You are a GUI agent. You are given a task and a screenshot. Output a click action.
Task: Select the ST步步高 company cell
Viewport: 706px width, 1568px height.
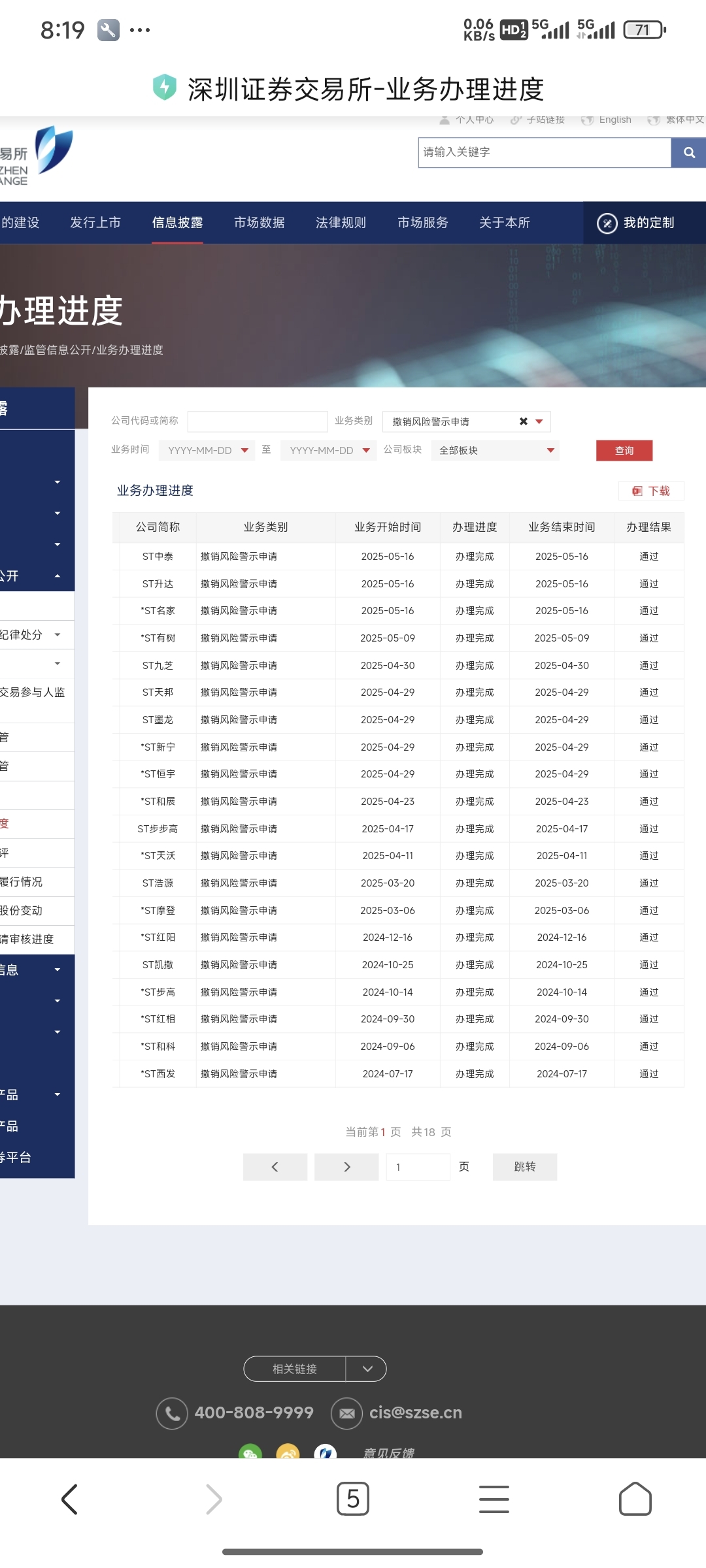click(x=158, y=829)
